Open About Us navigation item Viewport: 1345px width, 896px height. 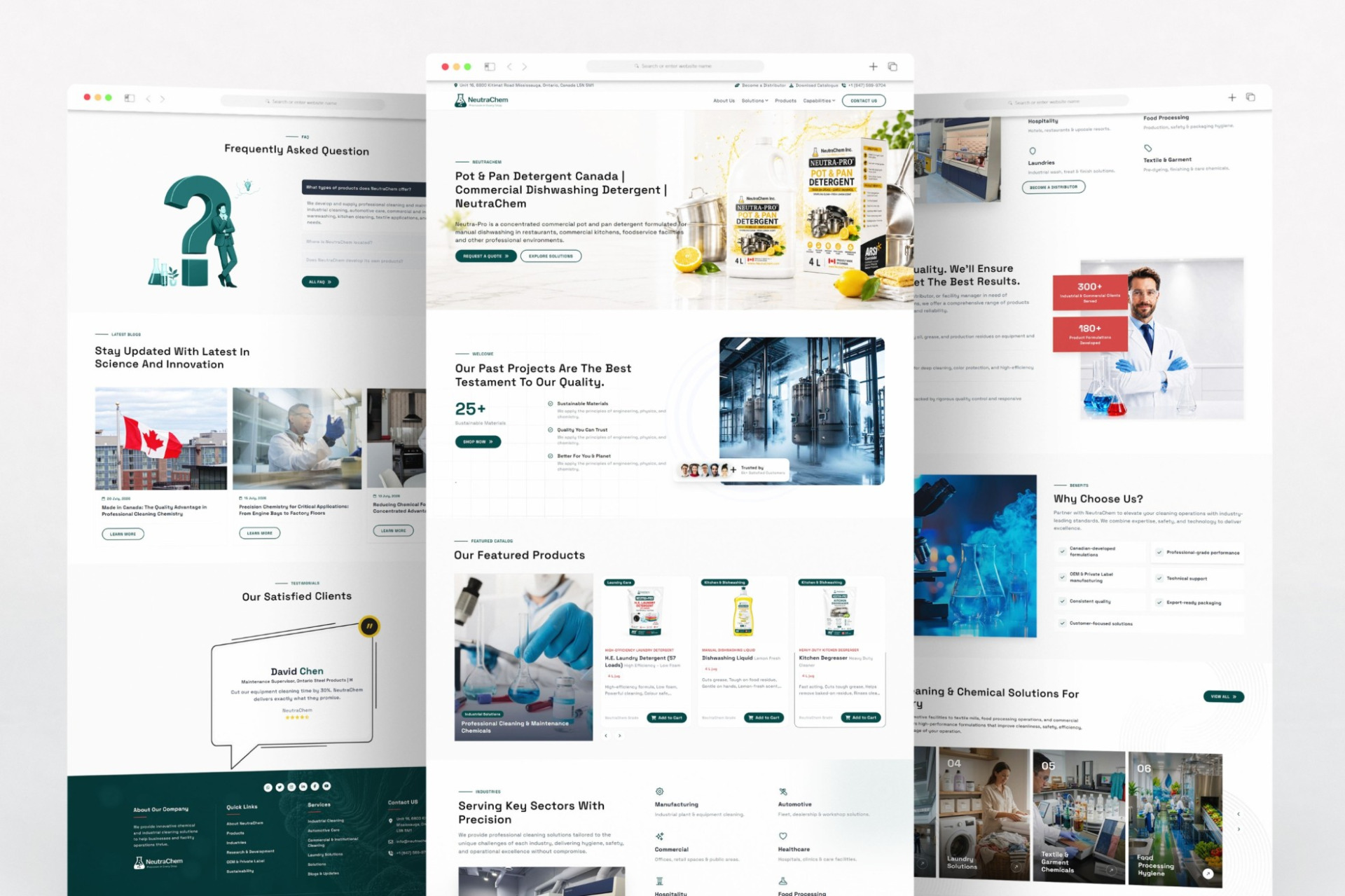tap(724, 101)
